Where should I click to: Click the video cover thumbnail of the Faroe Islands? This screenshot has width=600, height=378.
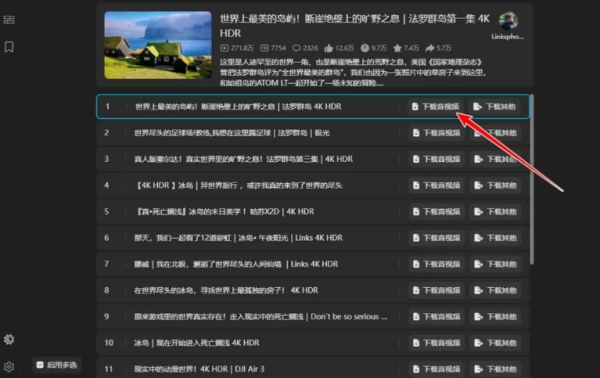coord(158,45)
